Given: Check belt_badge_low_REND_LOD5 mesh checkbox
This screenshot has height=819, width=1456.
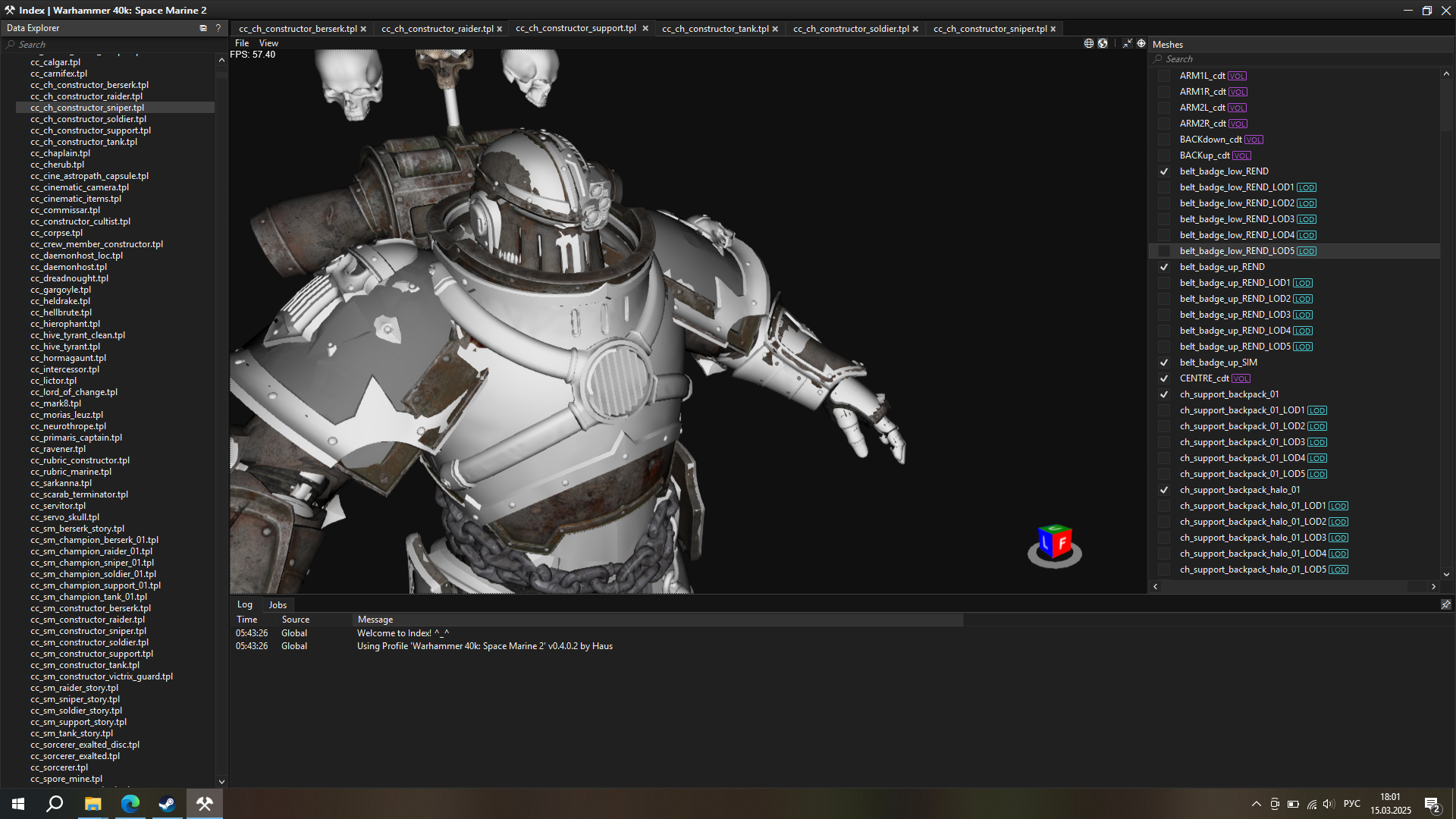Looking at the screenshot, I should (1164, 251).
